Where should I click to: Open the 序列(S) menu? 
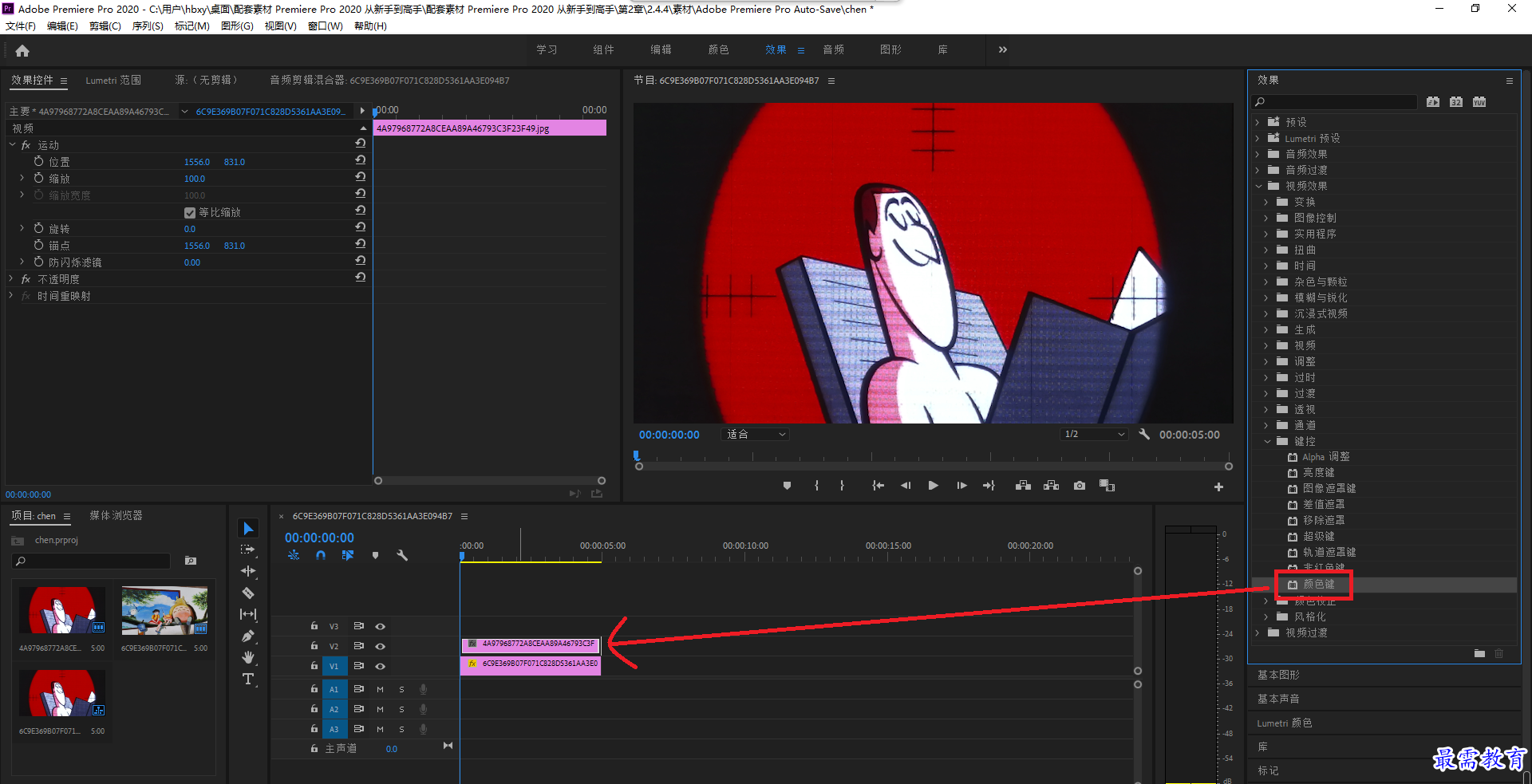pyautogui.click(x=148, y=26)
